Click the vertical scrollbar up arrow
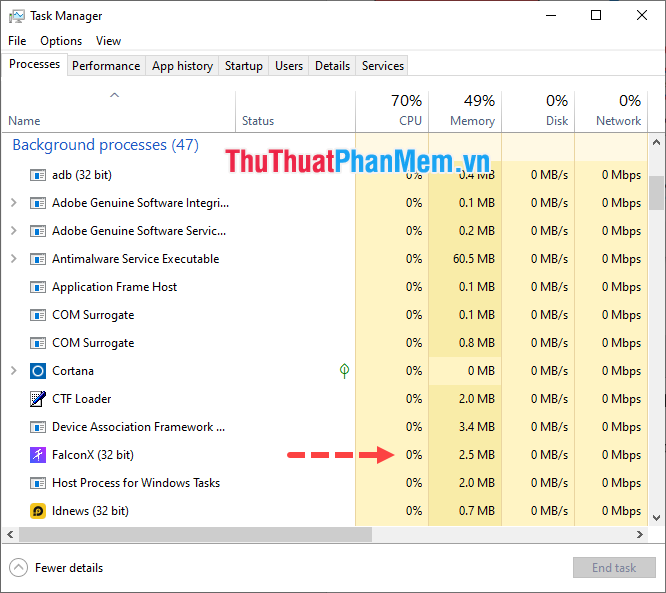 tap(657, 142)
